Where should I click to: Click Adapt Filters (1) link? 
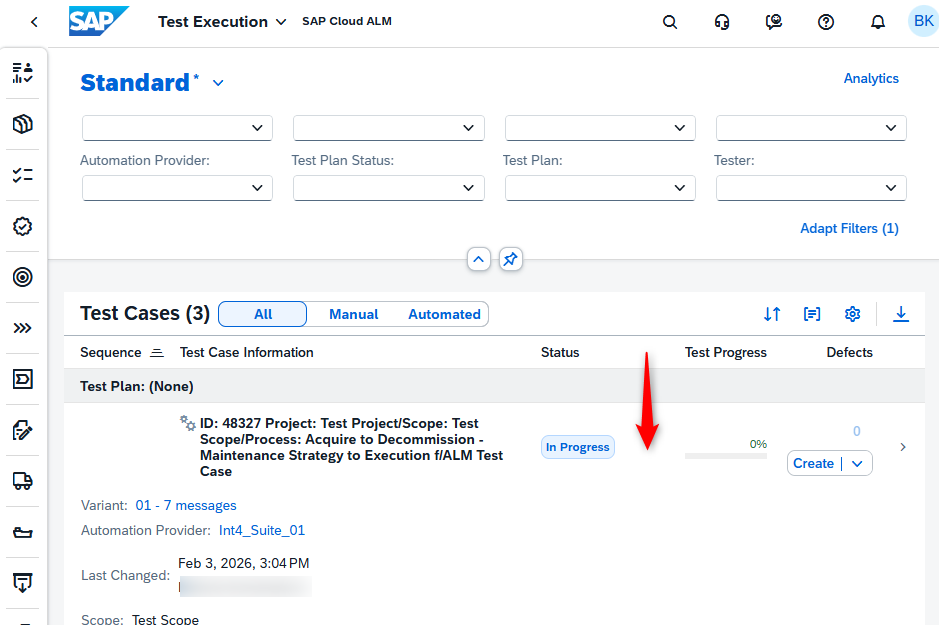(x=849, y=229)
